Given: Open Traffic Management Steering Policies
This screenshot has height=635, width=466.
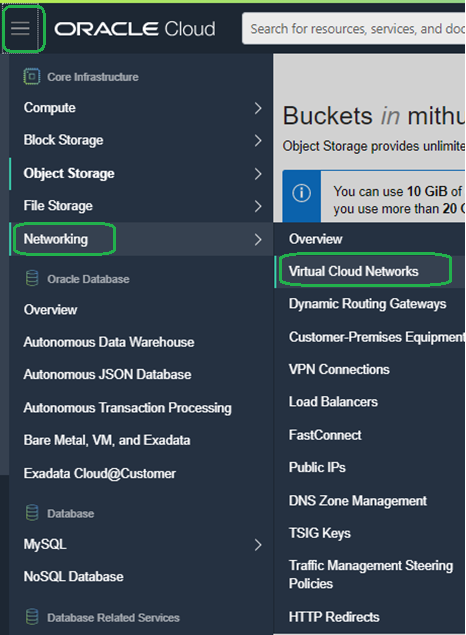Looking at the screenshot, I should (371, 574).
